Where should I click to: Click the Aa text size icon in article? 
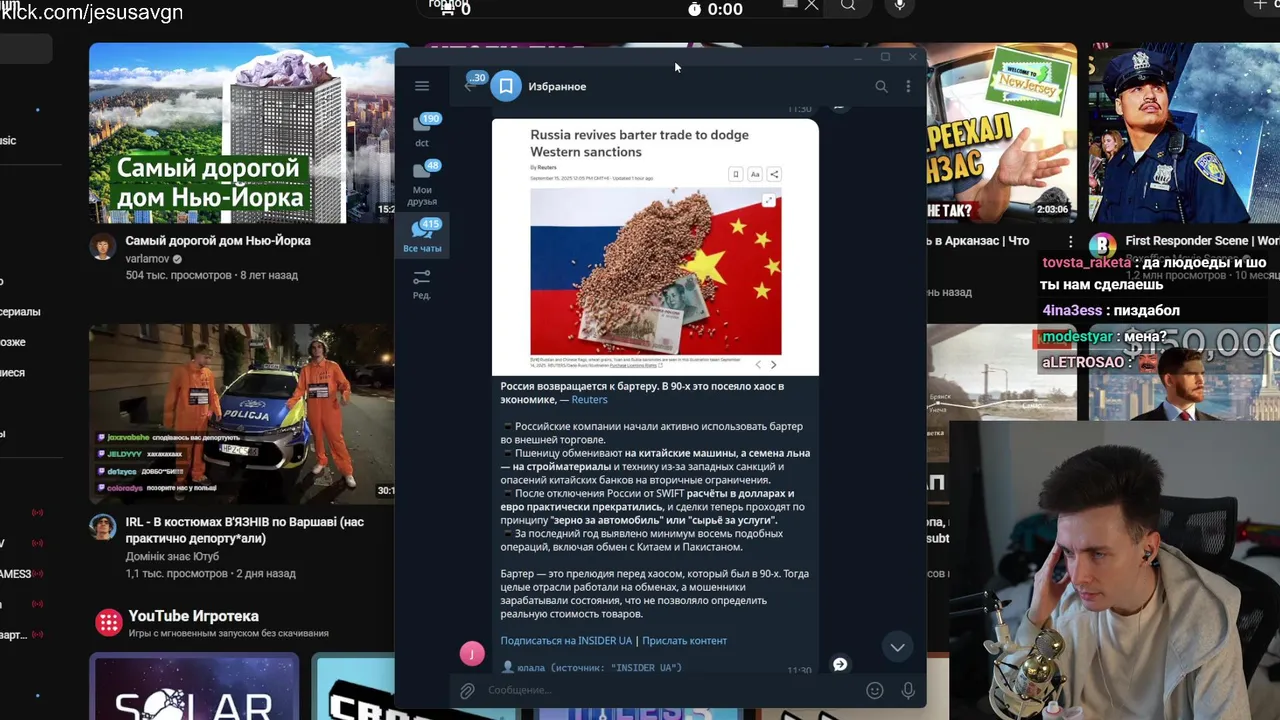[x=755, y=174]
